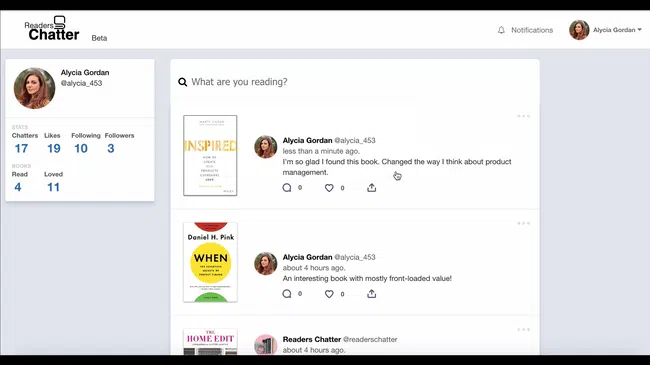650x365 pixels.
Task: View Chatters count 17
Action: coord(21,148)
